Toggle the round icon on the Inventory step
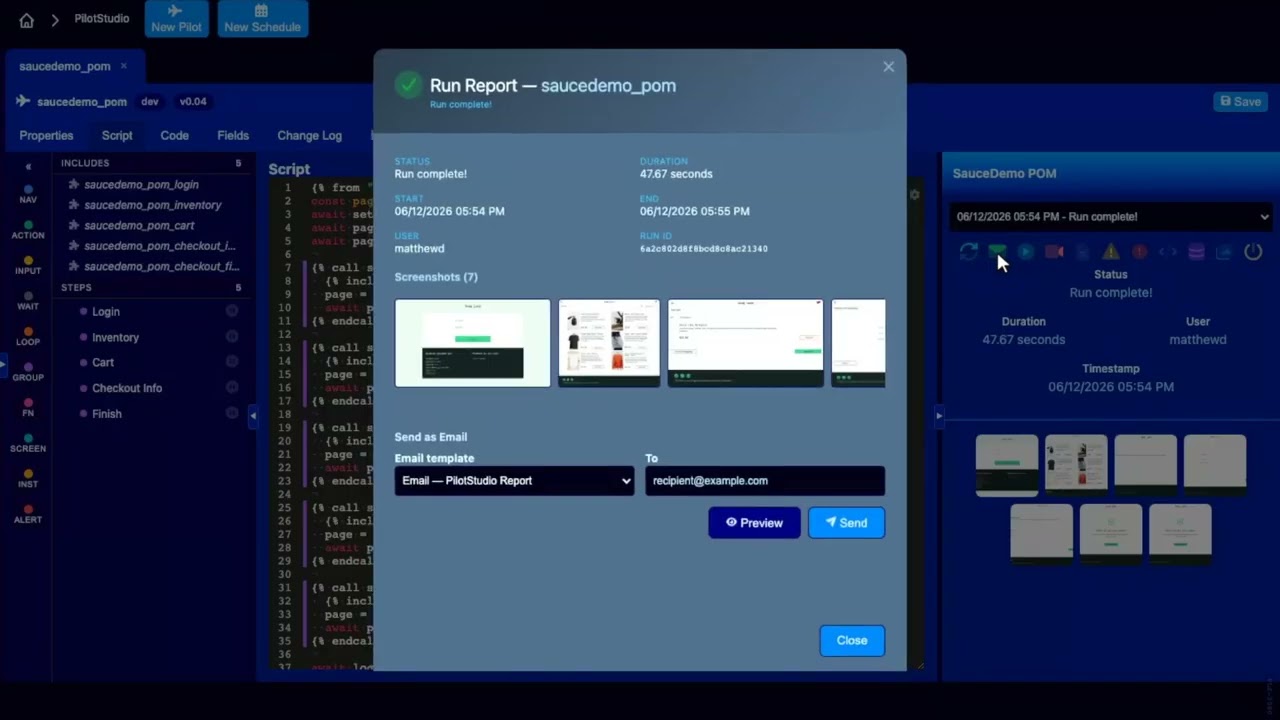This screenshot has height=720, width=1280. (x=232, y=337)
